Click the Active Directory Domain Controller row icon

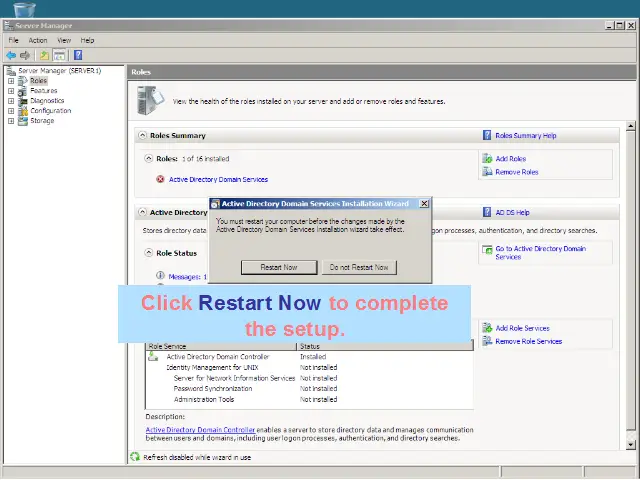click(153, 357)
